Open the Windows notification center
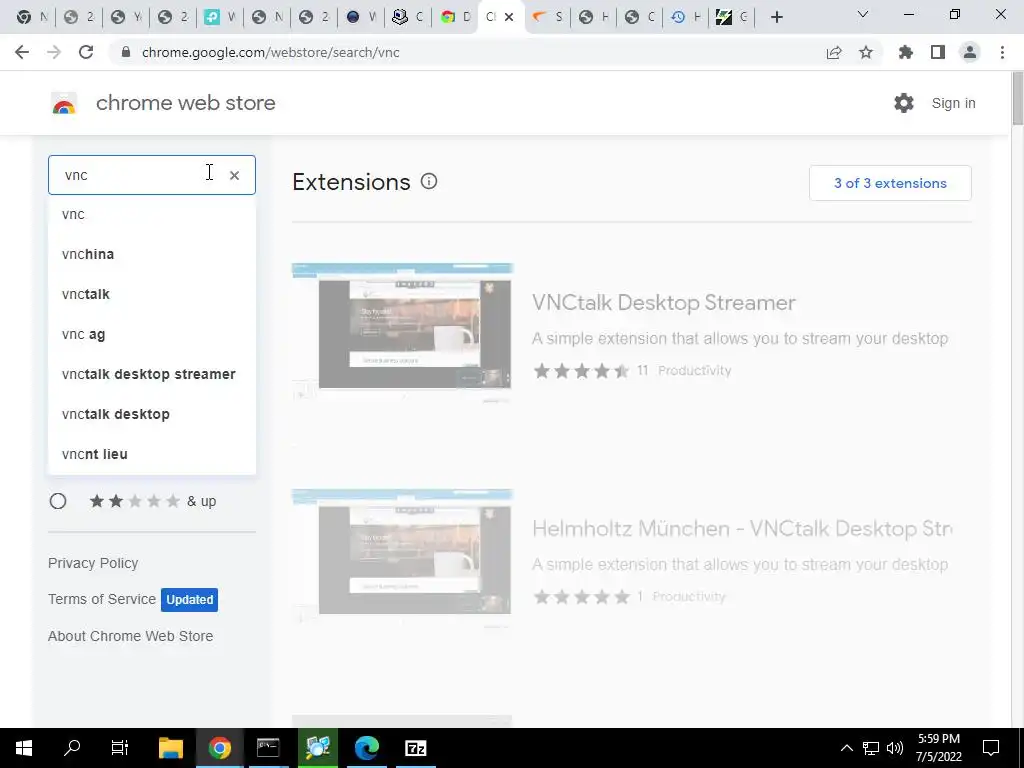 click(x=991, y=748)
